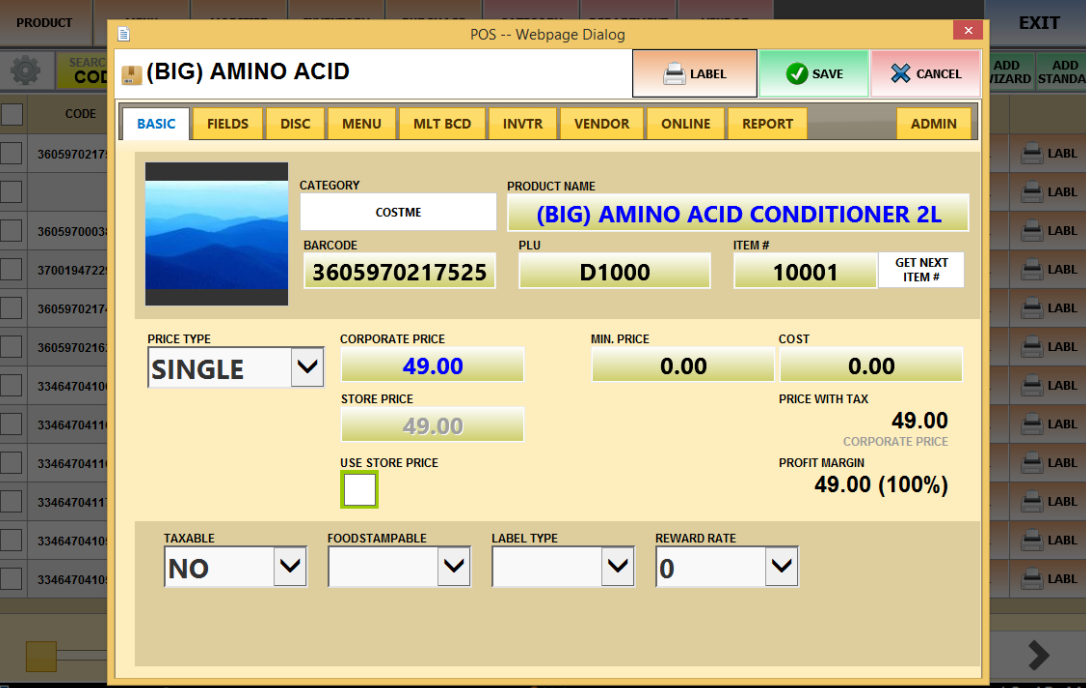This screenshot has width=1086, height=688.
Task: Cancel editing with the blue X button
Action: (x=925, y=74)
